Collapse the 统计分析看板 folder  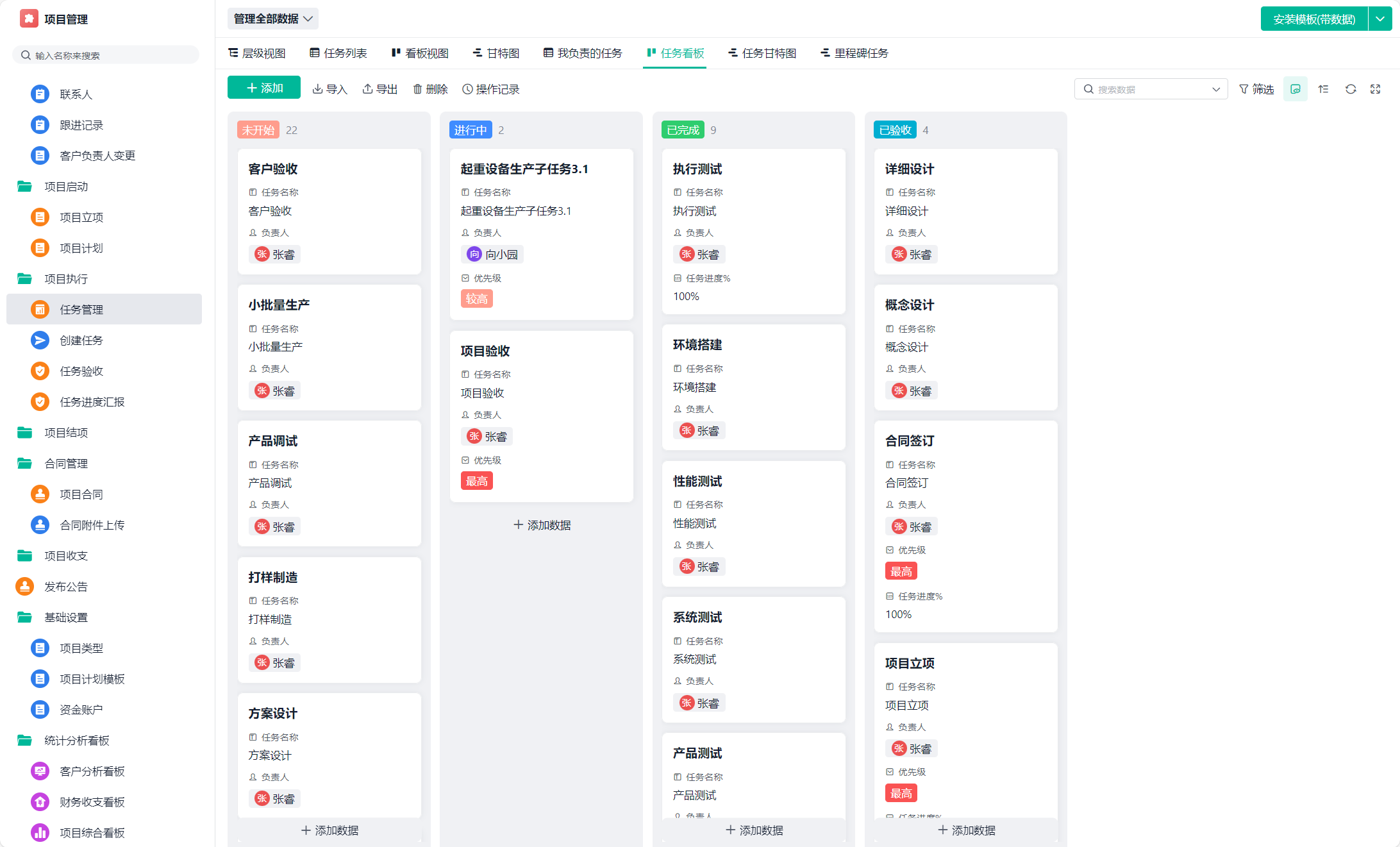tap(24, 741)
